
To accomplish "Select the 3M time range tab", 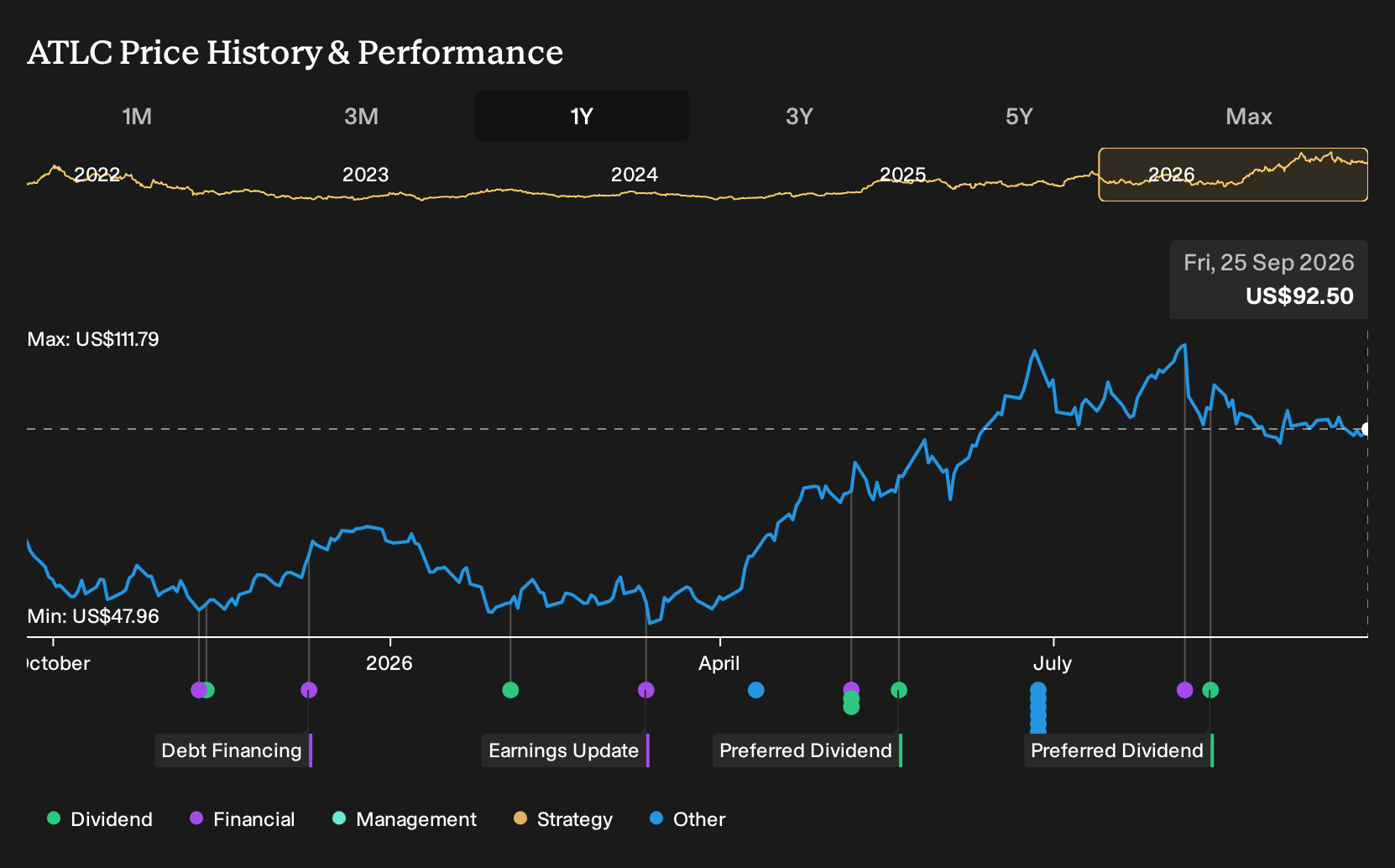I will click(361, 116).
